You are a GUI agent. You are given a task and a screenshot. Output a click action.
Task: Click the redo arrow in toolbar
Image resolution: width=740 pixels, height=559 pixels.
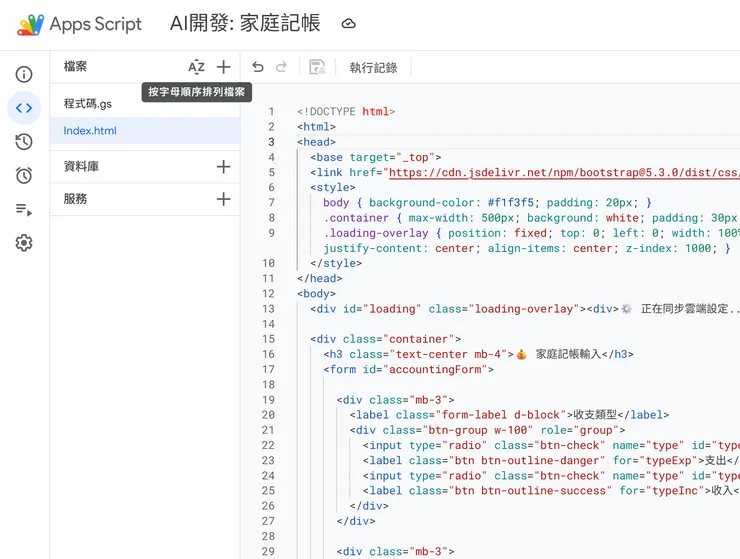click(281, 68)
